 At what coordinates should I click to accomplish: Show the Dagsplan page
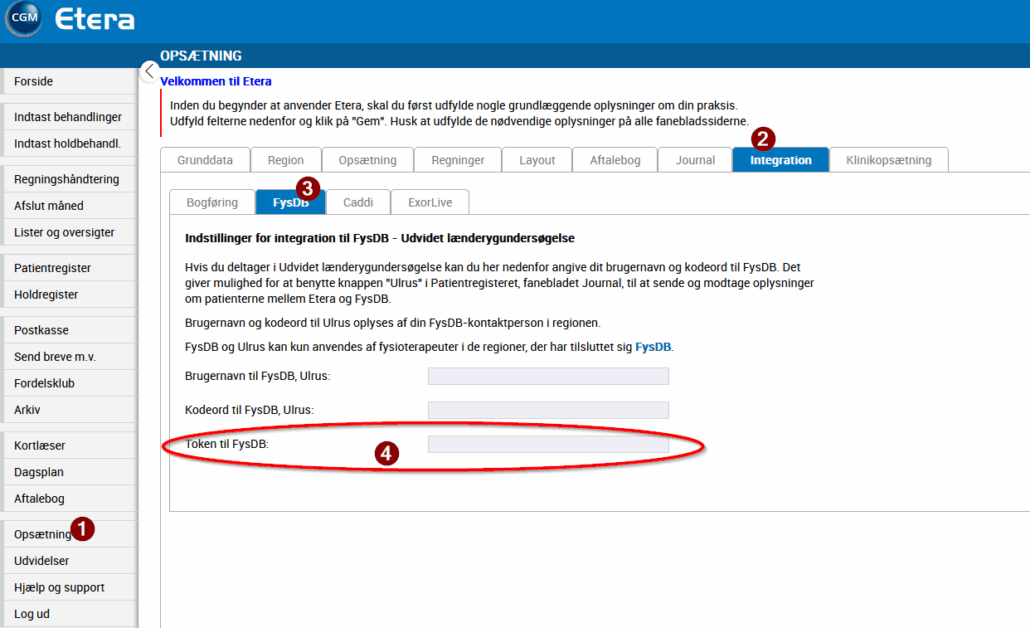tap(68, 472)
